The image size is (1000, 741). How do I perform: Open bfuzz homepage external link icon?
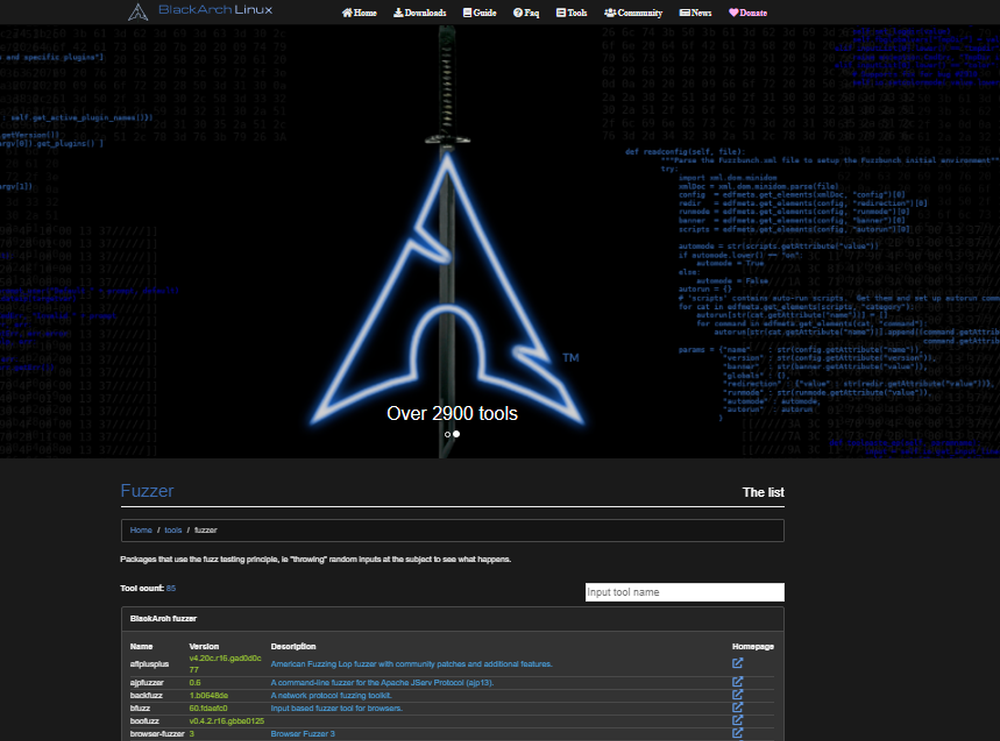(x=737, y=707)
